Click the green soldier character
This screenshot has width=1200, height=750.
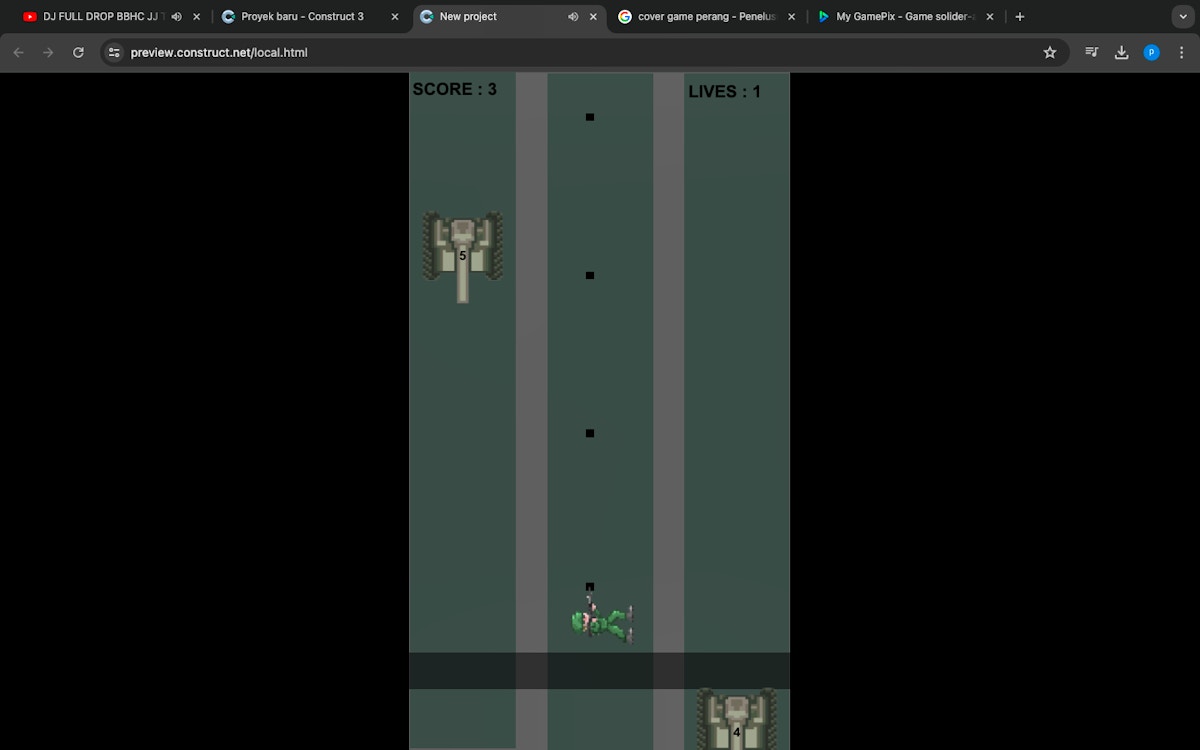point(602,622)
